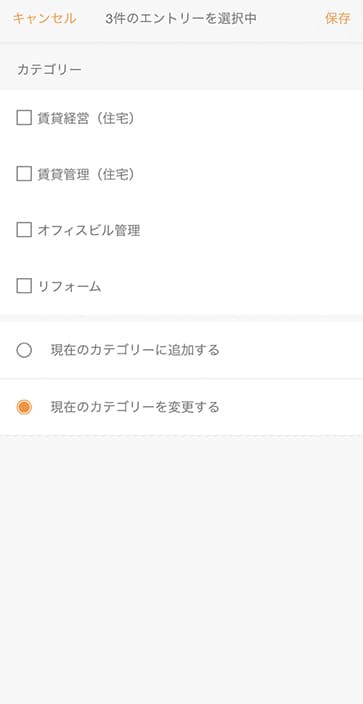Click blank space right of リフォーム row
Image resolution: width=363 pixels, height=704 pixels.
click(232, 286)
